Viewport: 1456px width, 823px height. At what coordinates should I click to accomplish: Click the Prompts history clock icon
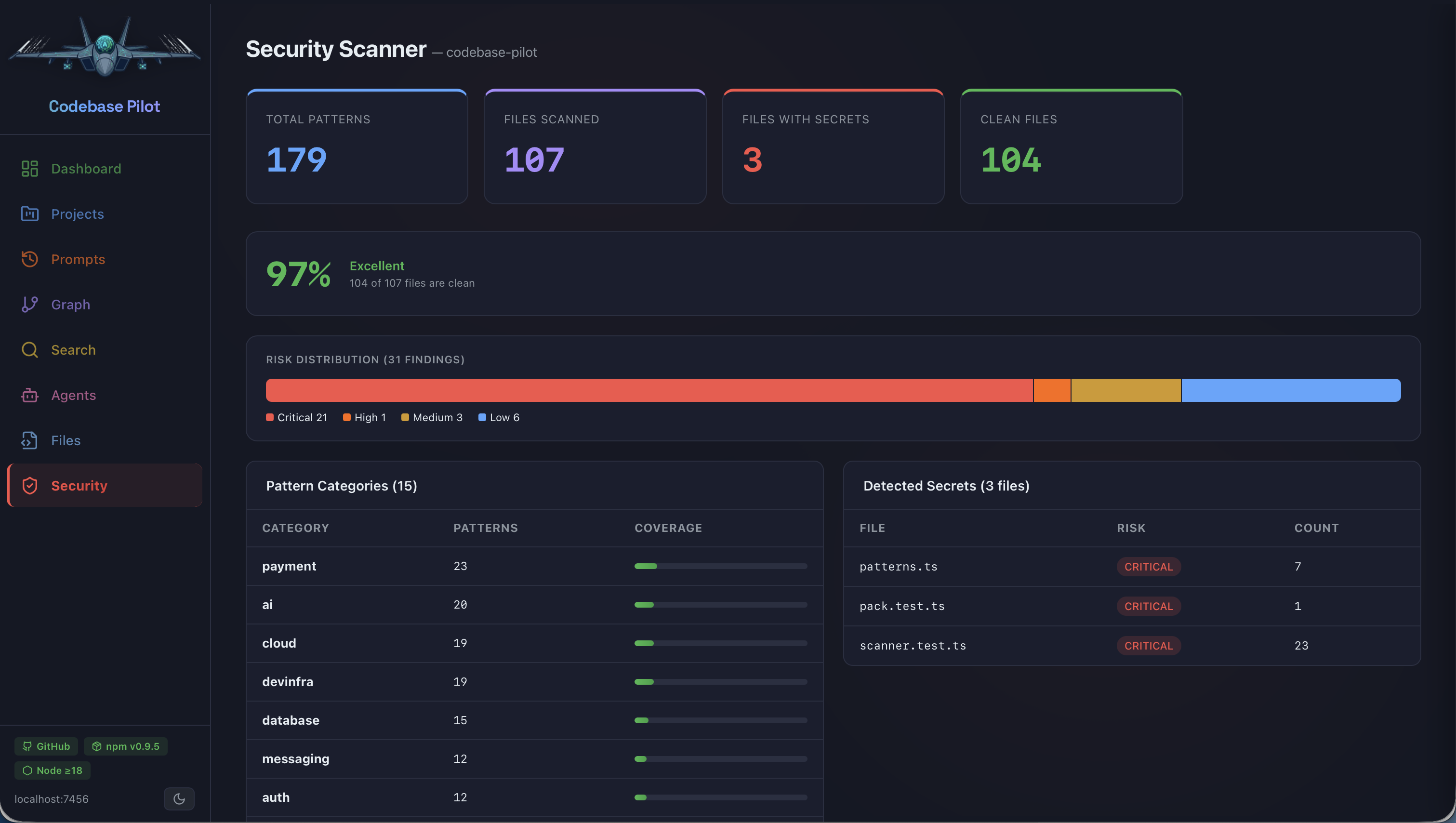click(29, 259)
